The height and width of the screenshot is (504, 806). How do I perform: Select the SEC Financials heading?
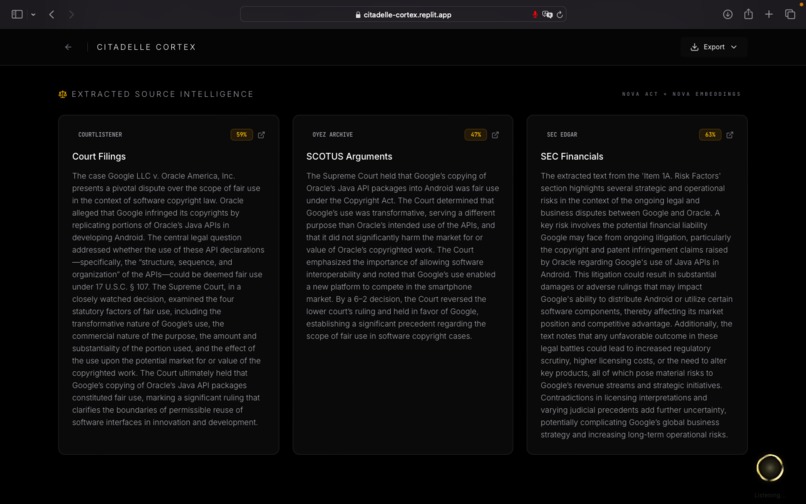click(572, 156)
